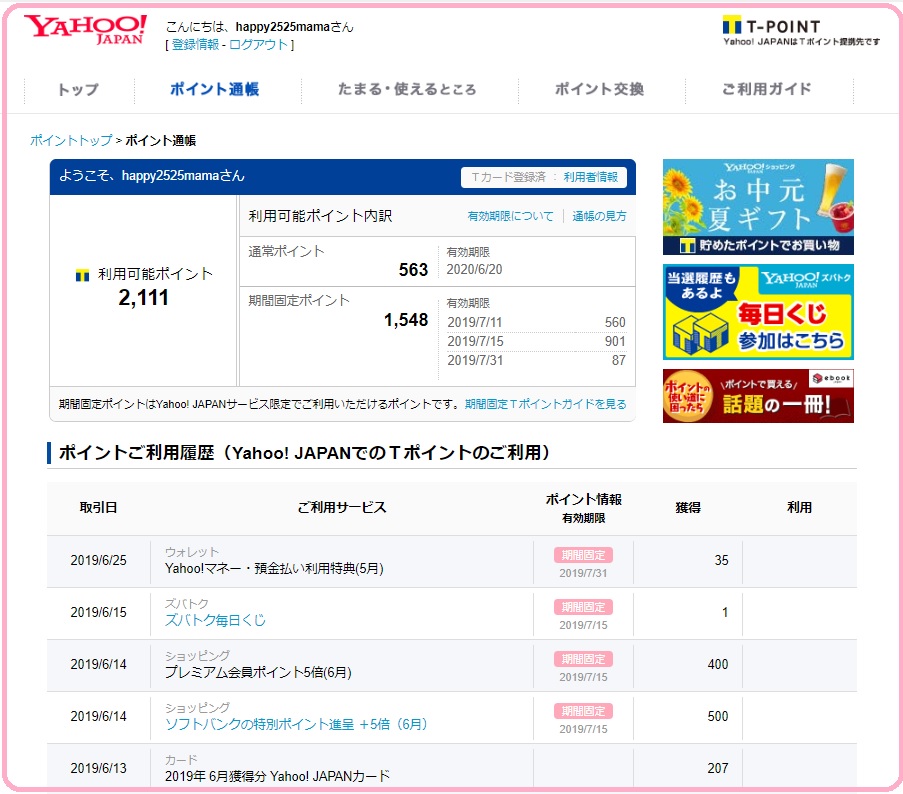
Task: Open the トップ tab
Action: pyautogui.click(x=78, y=89)
